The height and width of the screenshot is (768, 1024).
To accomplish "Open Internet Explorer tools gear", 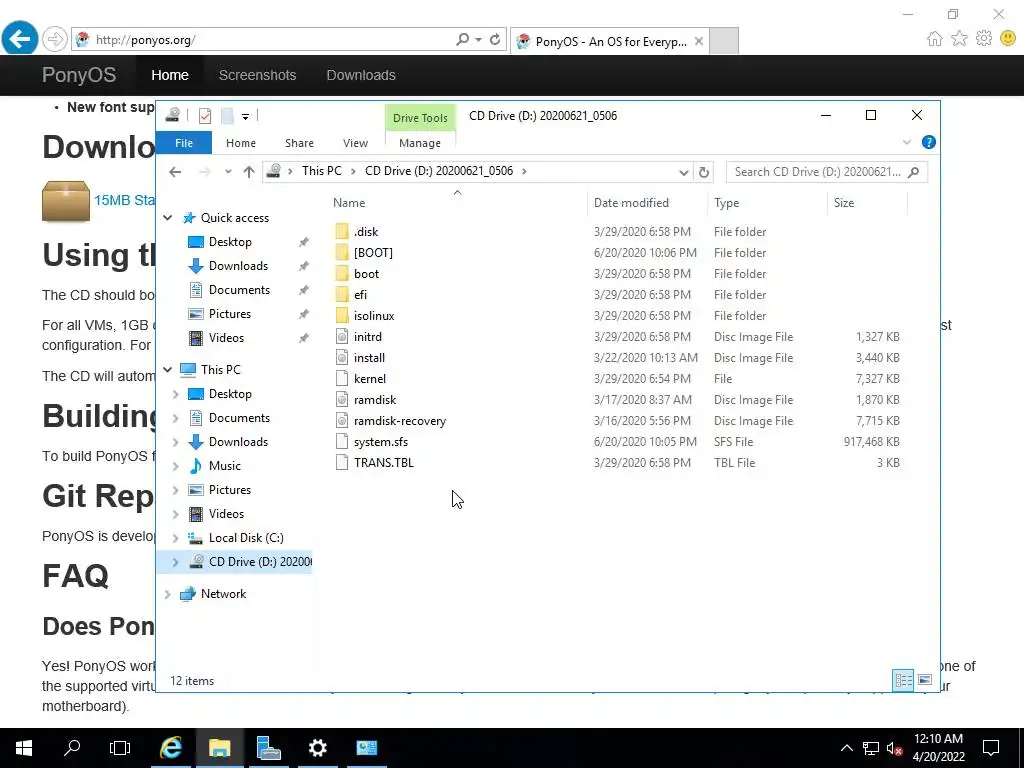I will pos(984,39).
